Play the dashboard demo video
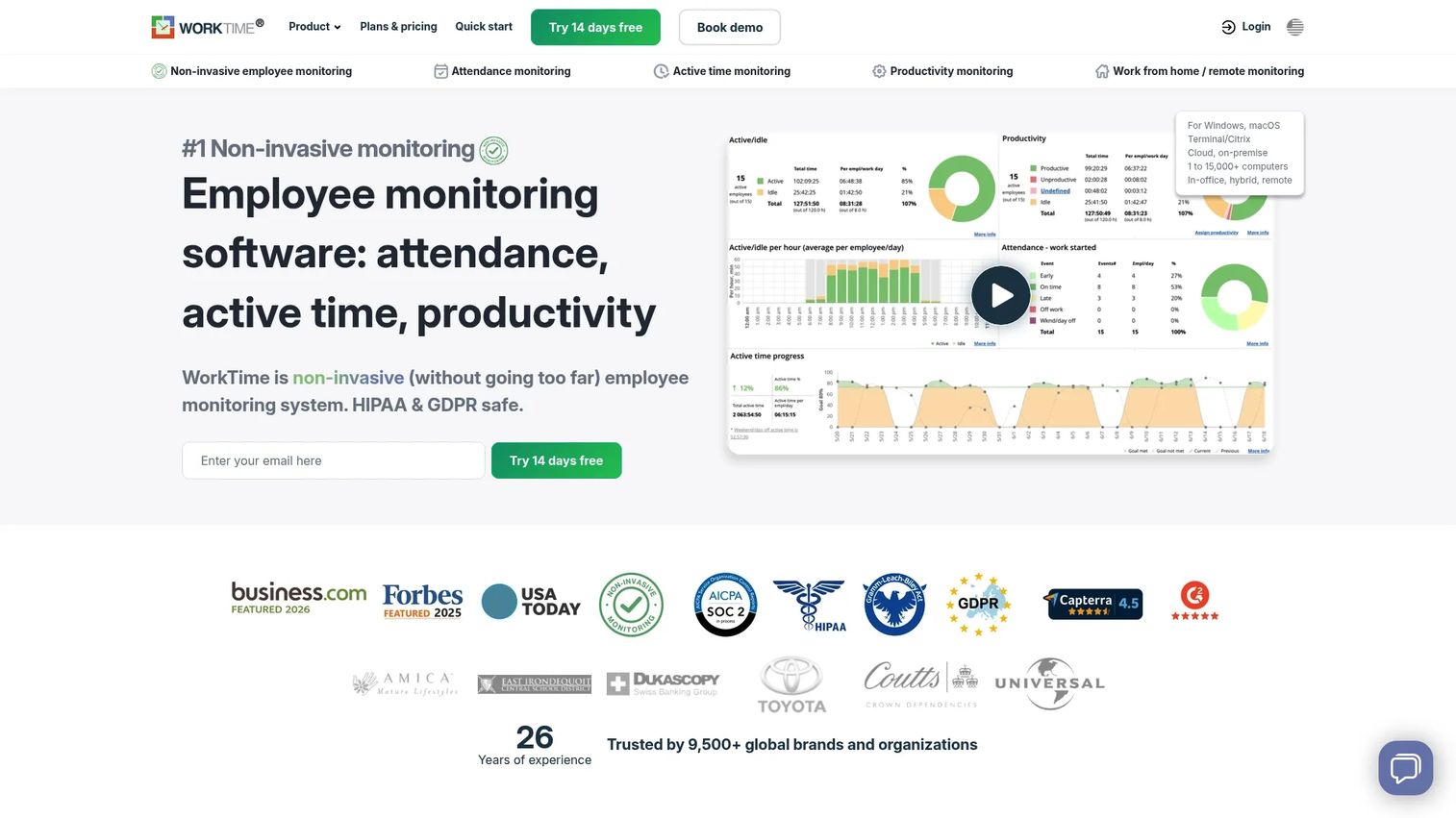The width and height of the screenshot is (1456, 818). 1000,296
